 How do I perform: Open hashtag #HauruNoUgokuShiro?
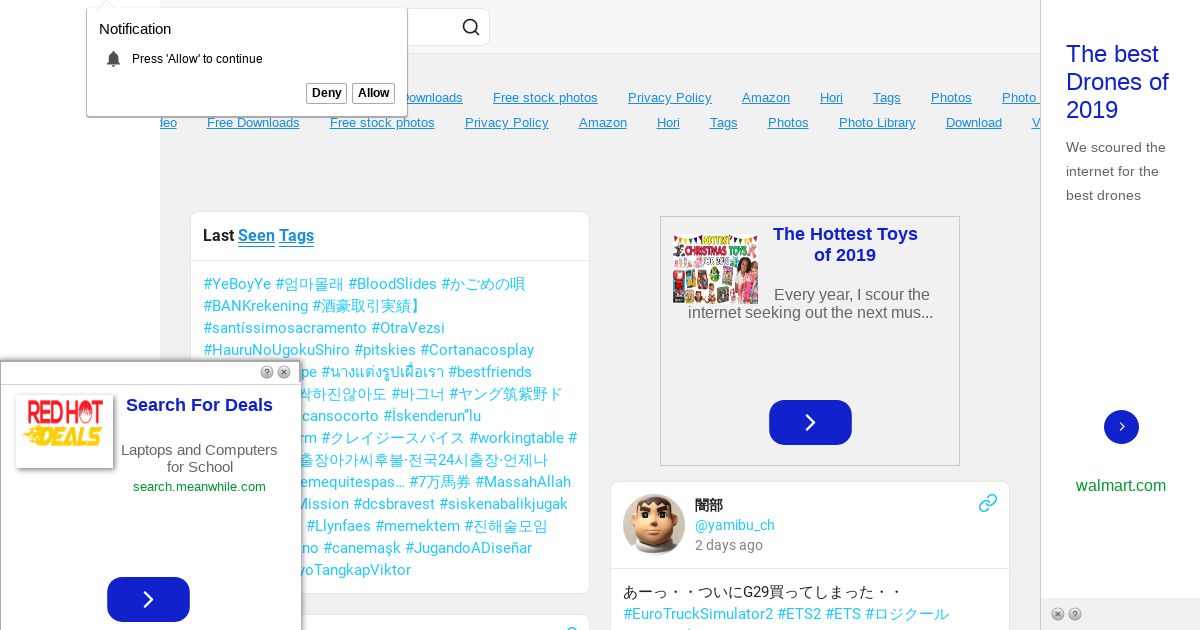coord(276,350)
